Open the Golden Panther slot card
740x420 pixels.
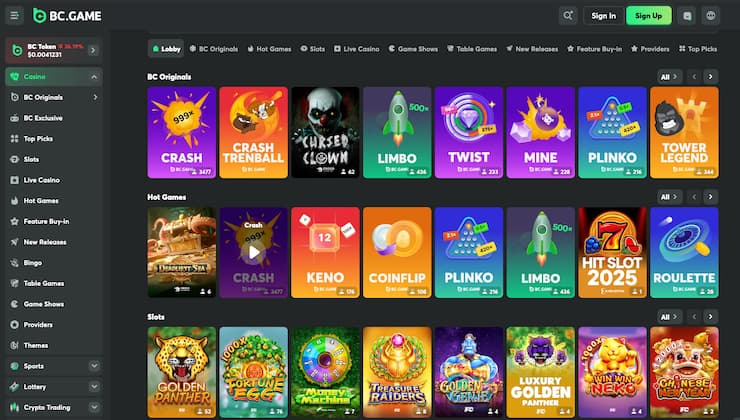pos(182,372)
